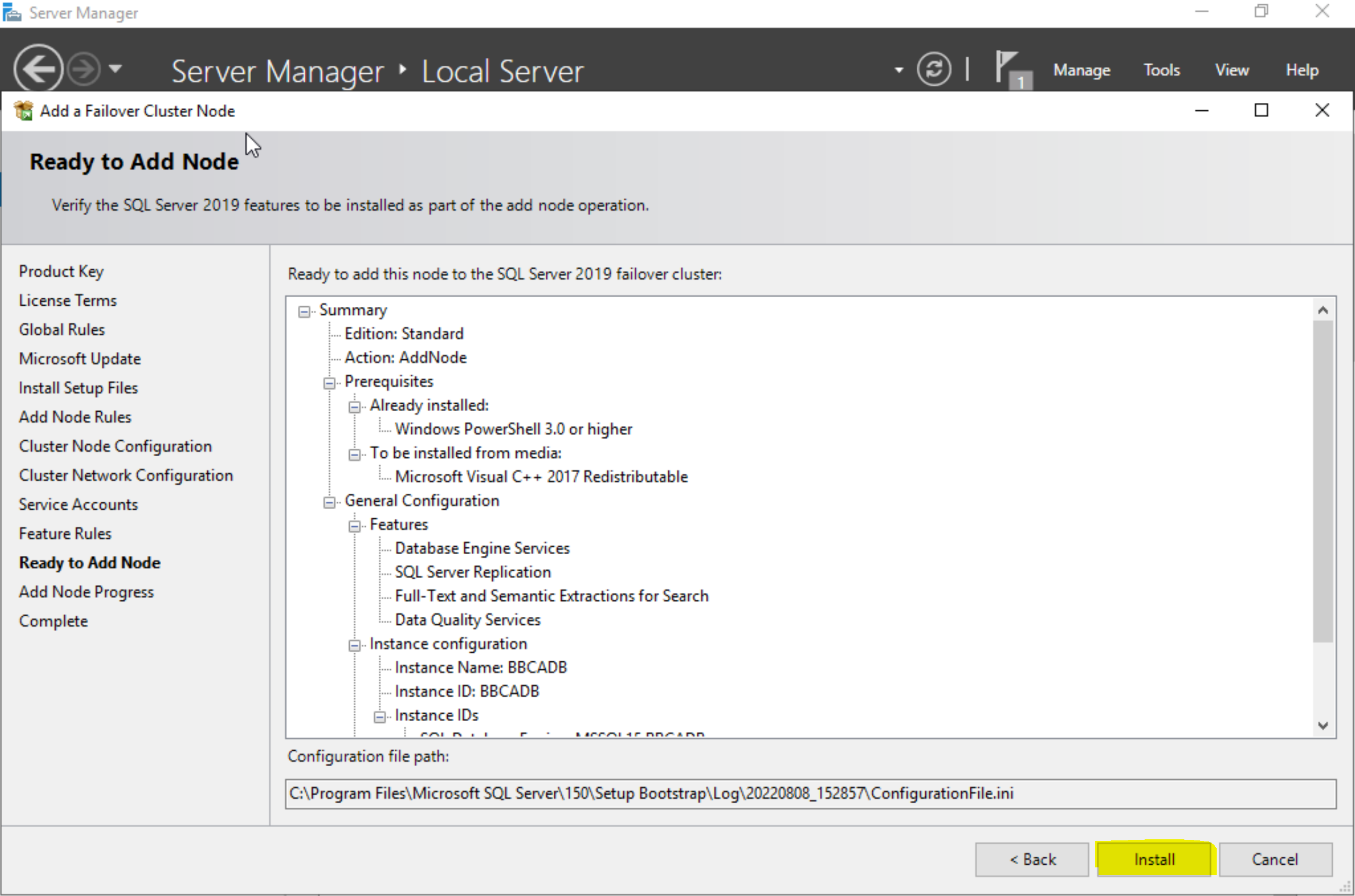Image resolution: width=1355 pixels, height=896 pixels.
Task: Click the summary scrollbar up arrow
Action: click(x=1323, y=311)
